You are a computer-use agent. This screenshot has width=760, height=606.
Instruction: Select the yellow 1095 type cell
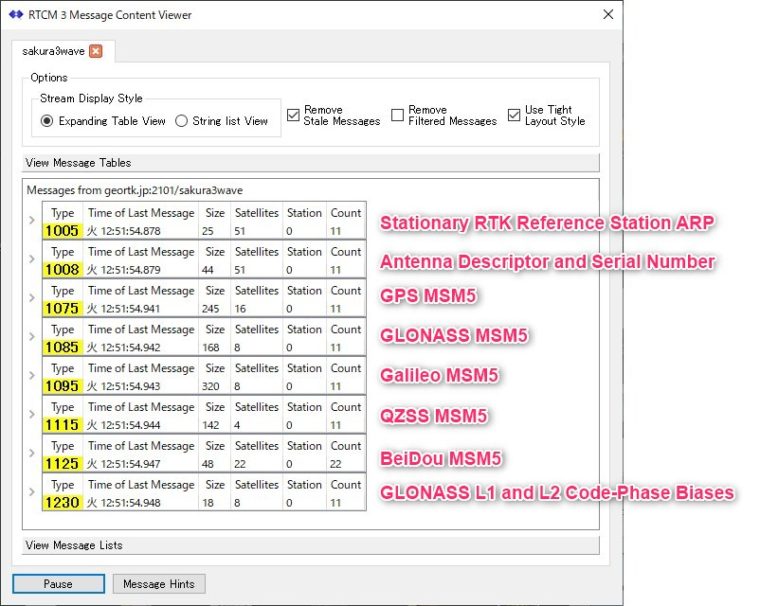pos(62,386)
